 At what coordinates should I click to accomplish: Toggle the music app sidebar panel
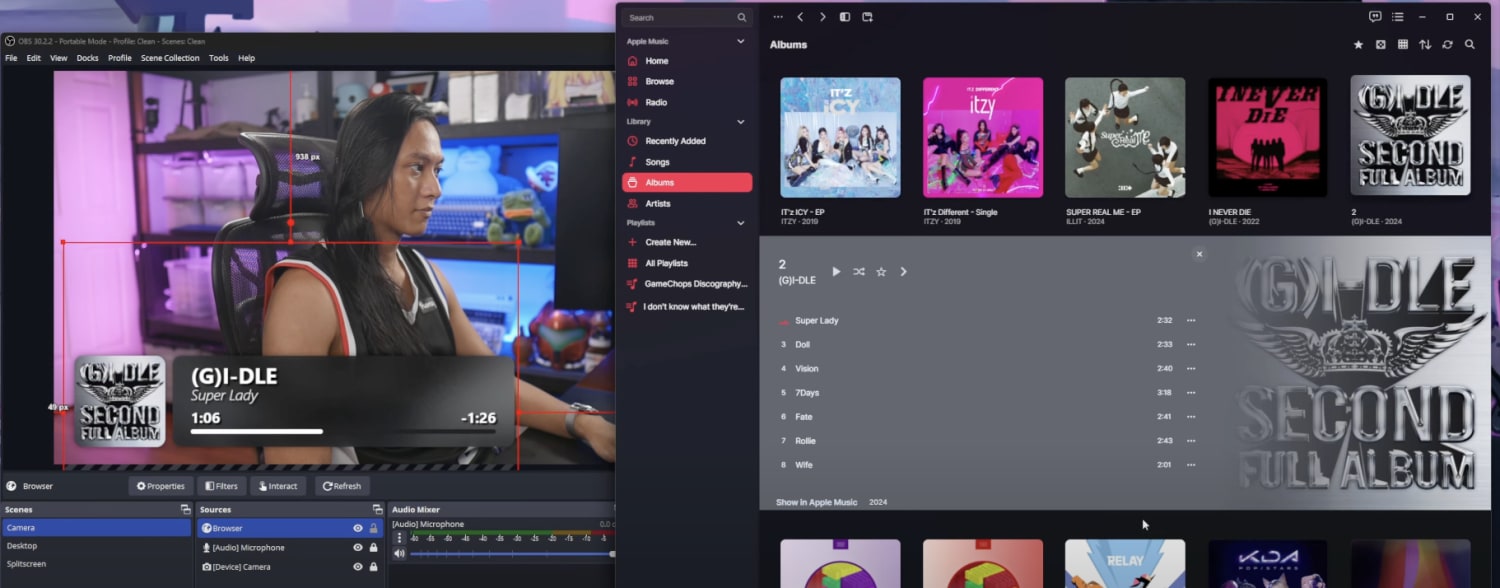tap(845, 17)
